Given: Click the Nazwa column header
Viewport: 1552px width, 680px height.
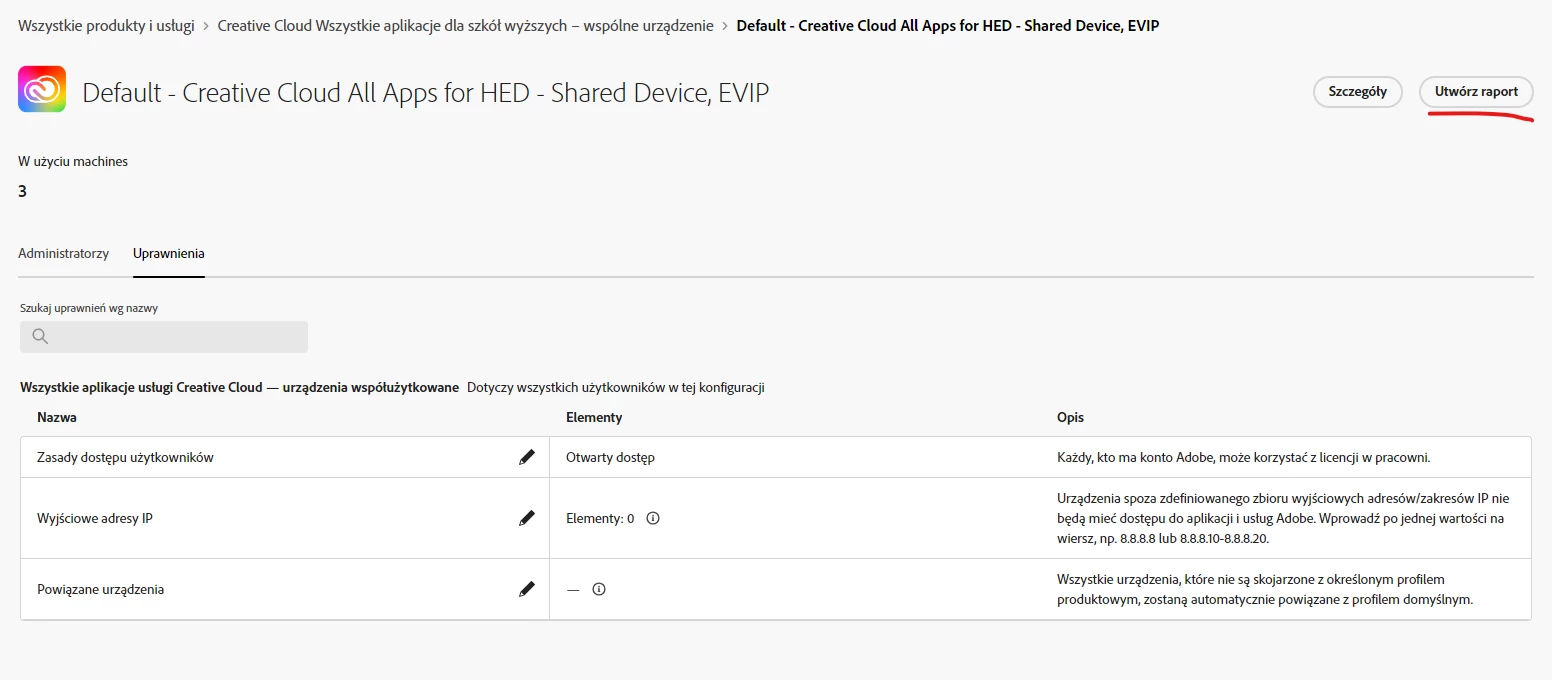Looking at the screenshot, I should point(57,417).
